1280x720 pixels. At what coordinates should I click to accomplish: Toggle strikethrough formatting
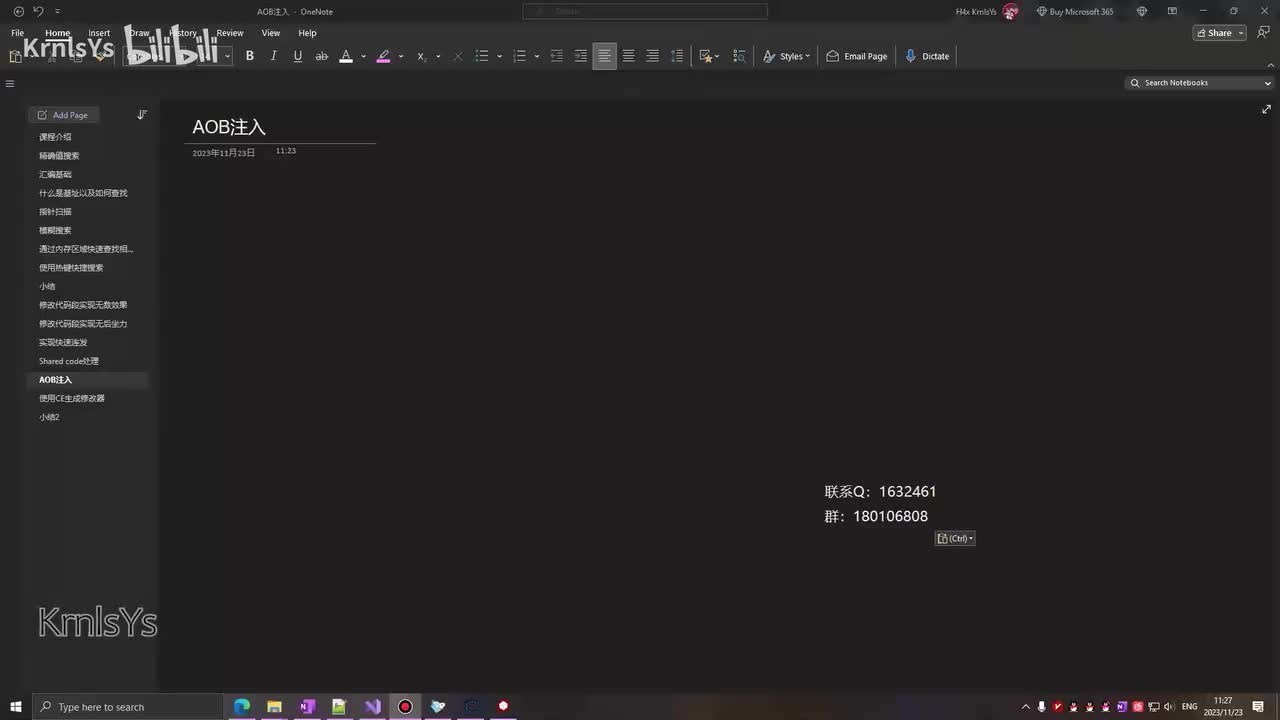coord(322,56)
